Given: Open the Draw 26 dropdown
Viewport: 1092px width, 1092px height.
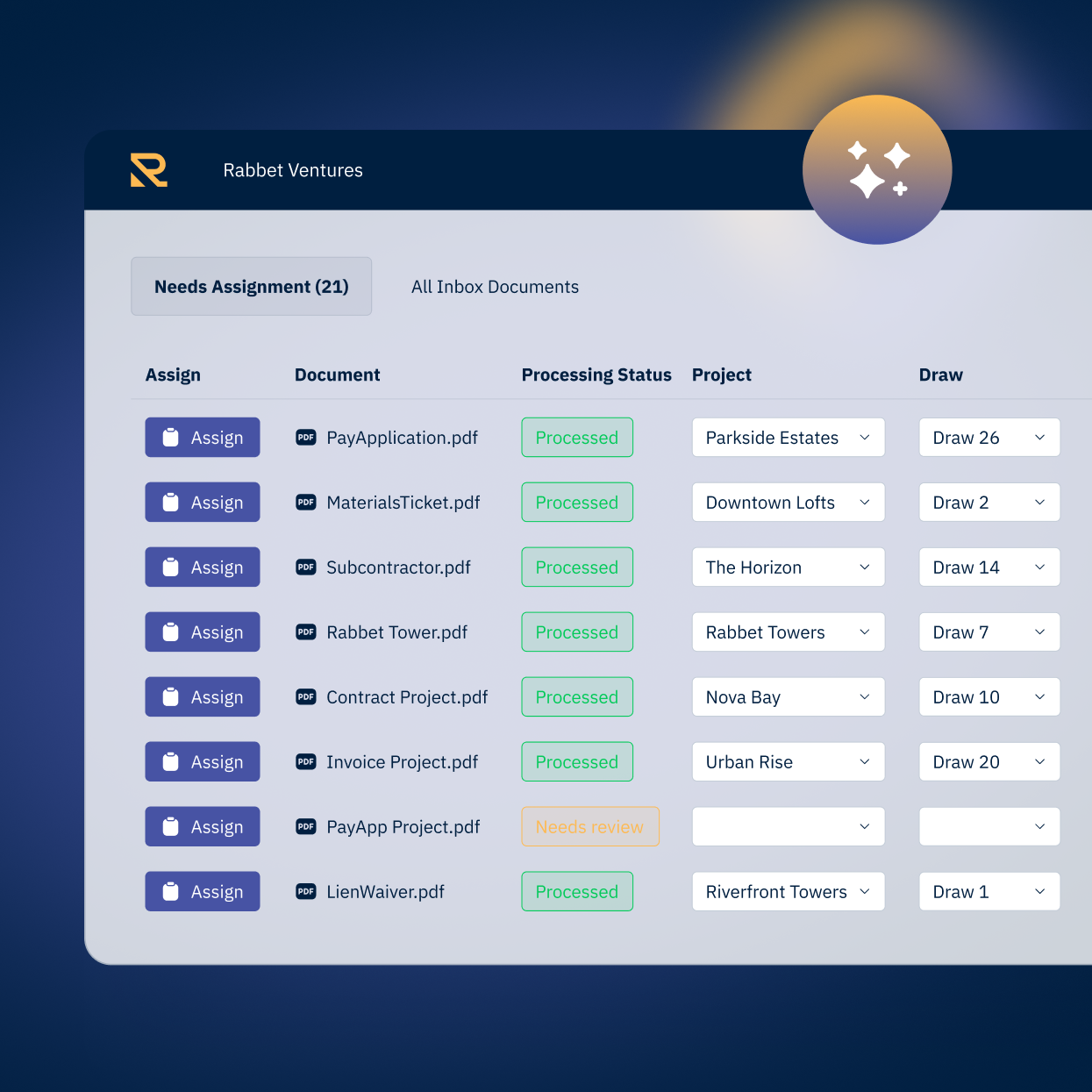Looking at the screenshot, I should click(x=989, y=437).
